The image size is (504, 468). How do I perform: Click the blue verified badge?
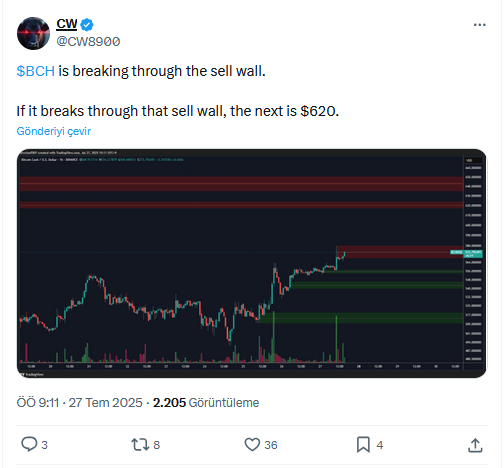pyautogui.click(x=87, y=24)
